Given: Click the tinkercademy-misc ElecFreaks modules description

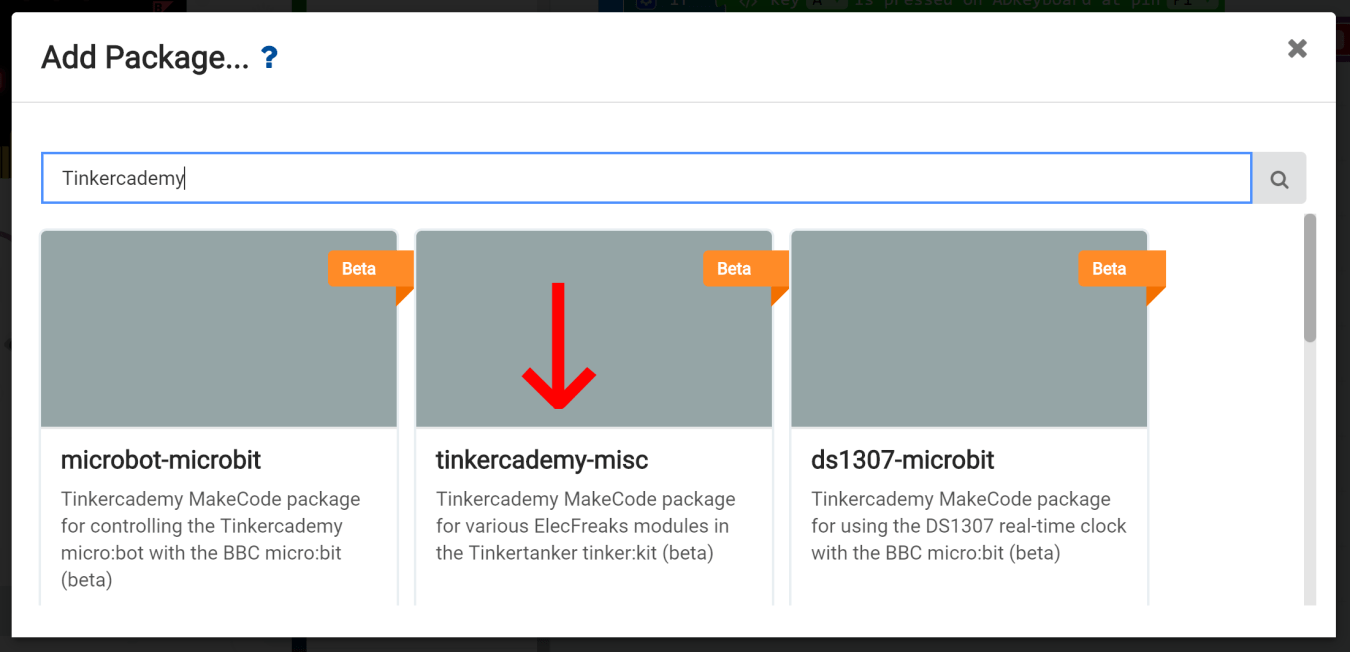Looking at the screenshot, I should pyautogui.click(x=586, y=526).
